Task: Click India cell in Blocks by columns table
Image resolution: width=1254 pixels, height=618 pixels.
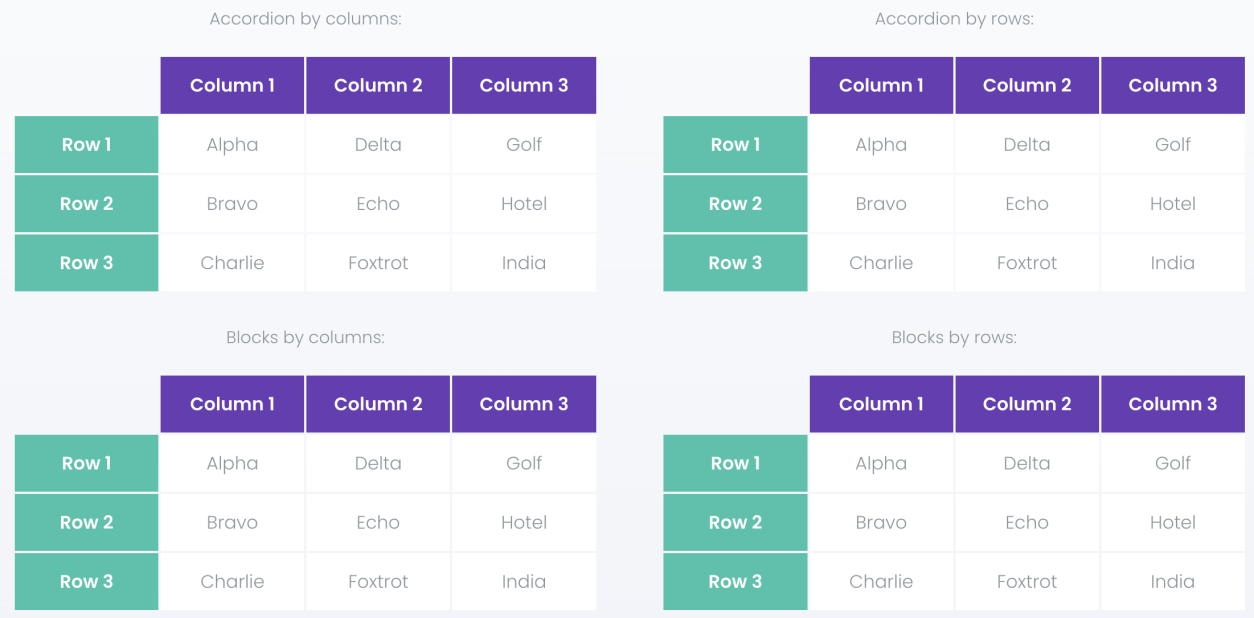Action: pos(524,582)
